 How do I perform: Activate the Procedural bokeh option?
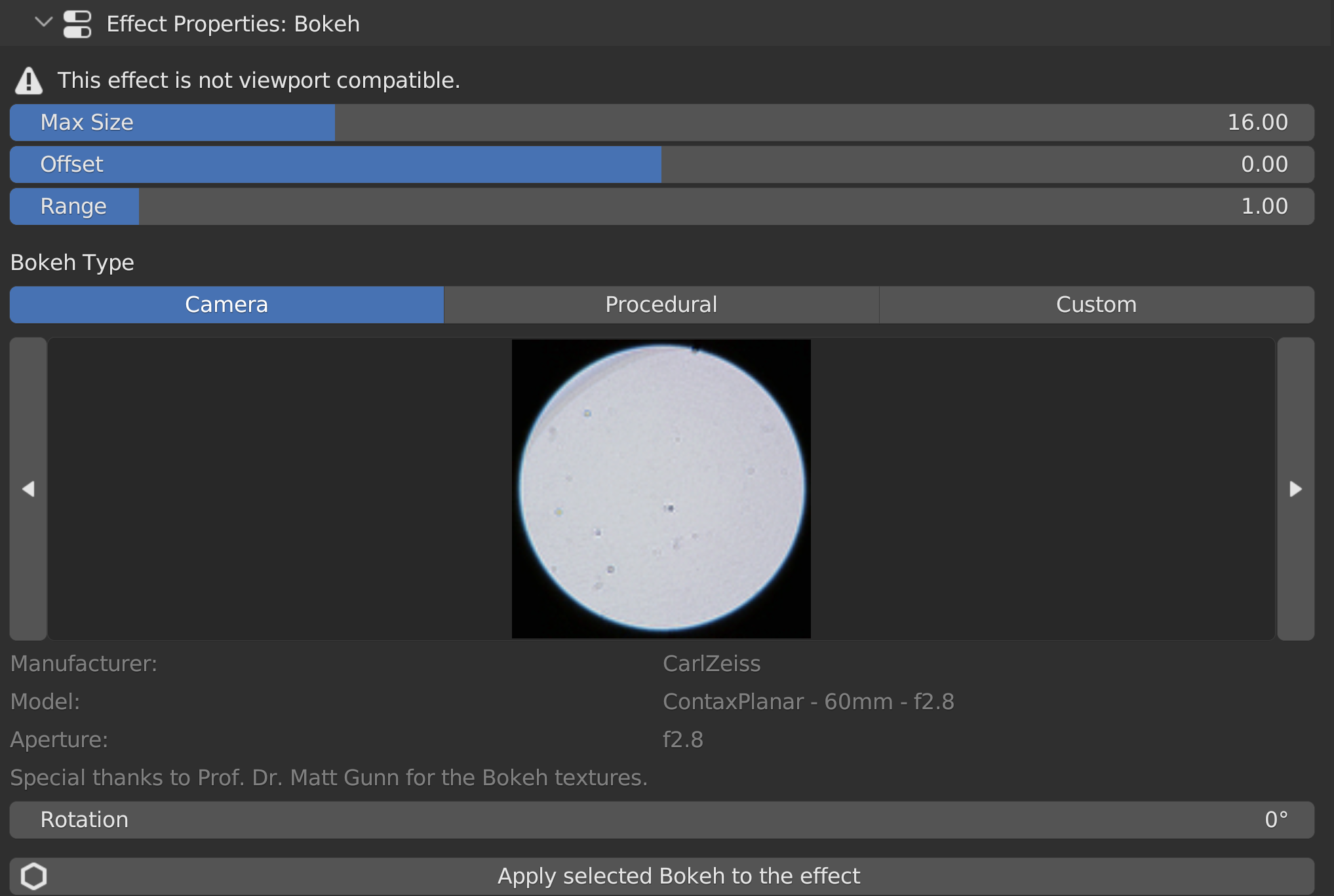pos(661,304)
